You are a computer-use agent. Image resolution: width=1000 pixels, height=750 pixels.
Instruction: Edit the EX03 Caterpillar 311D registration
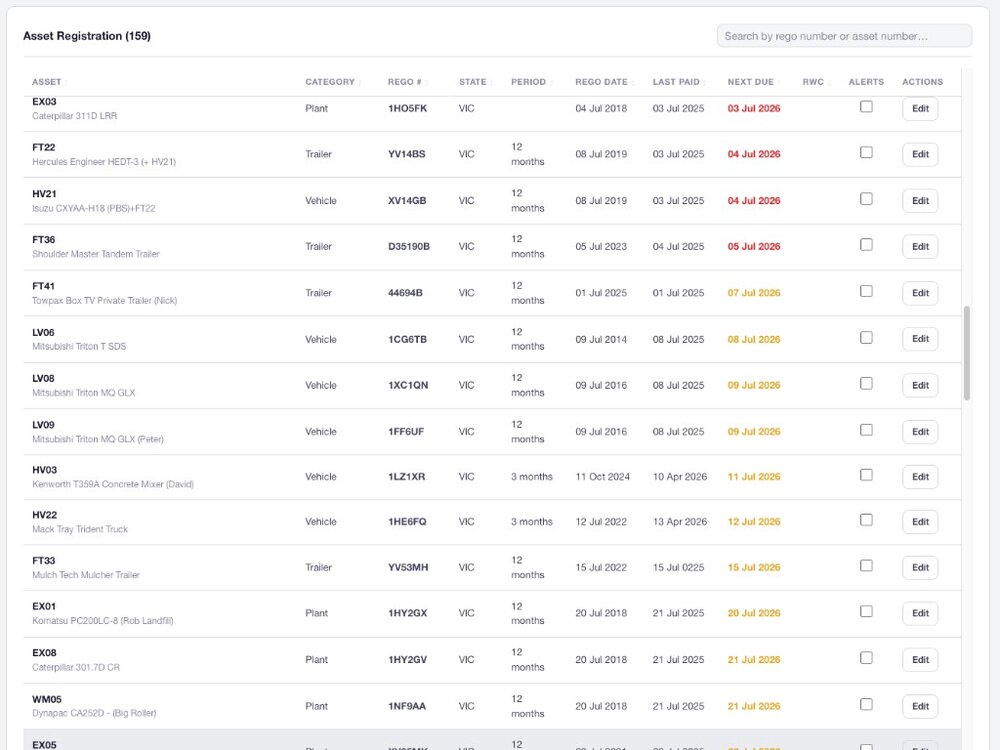(x=920, y=108)
